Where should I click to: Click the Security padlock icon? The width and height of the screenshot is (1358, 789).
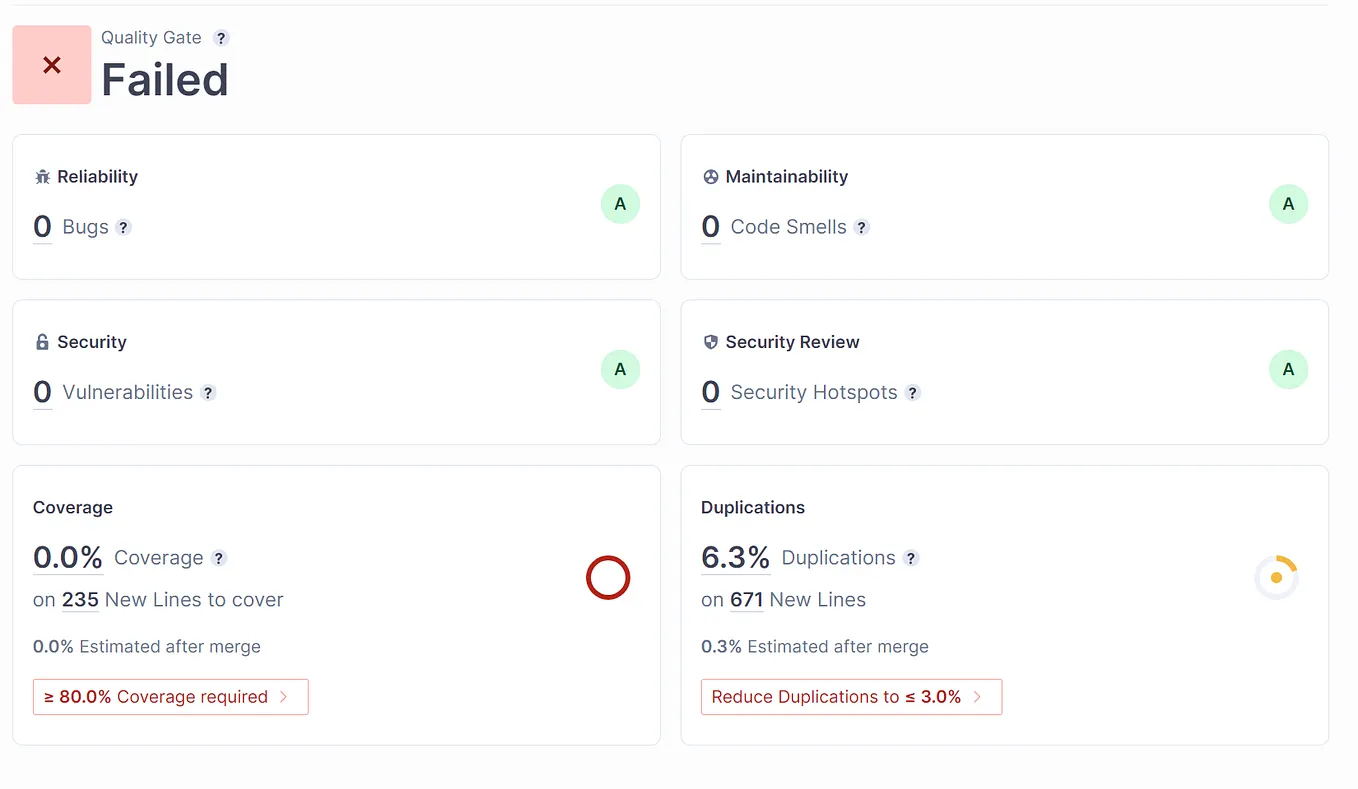point(41,341)
